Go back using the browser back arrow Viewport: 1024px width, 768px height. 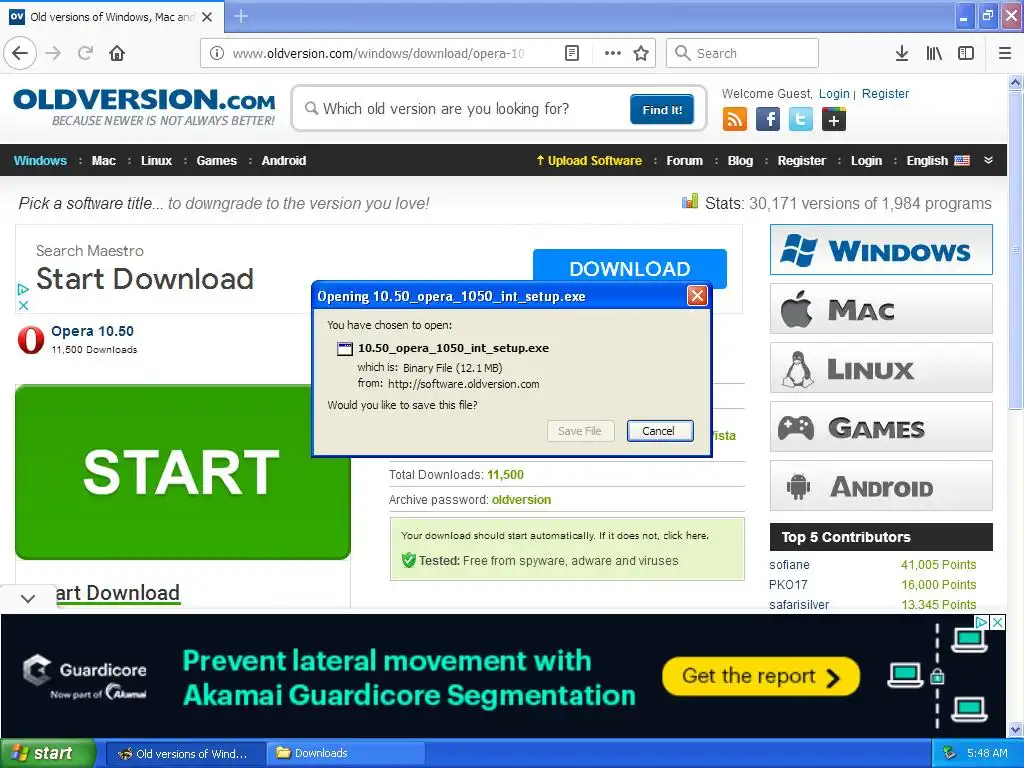20,53
